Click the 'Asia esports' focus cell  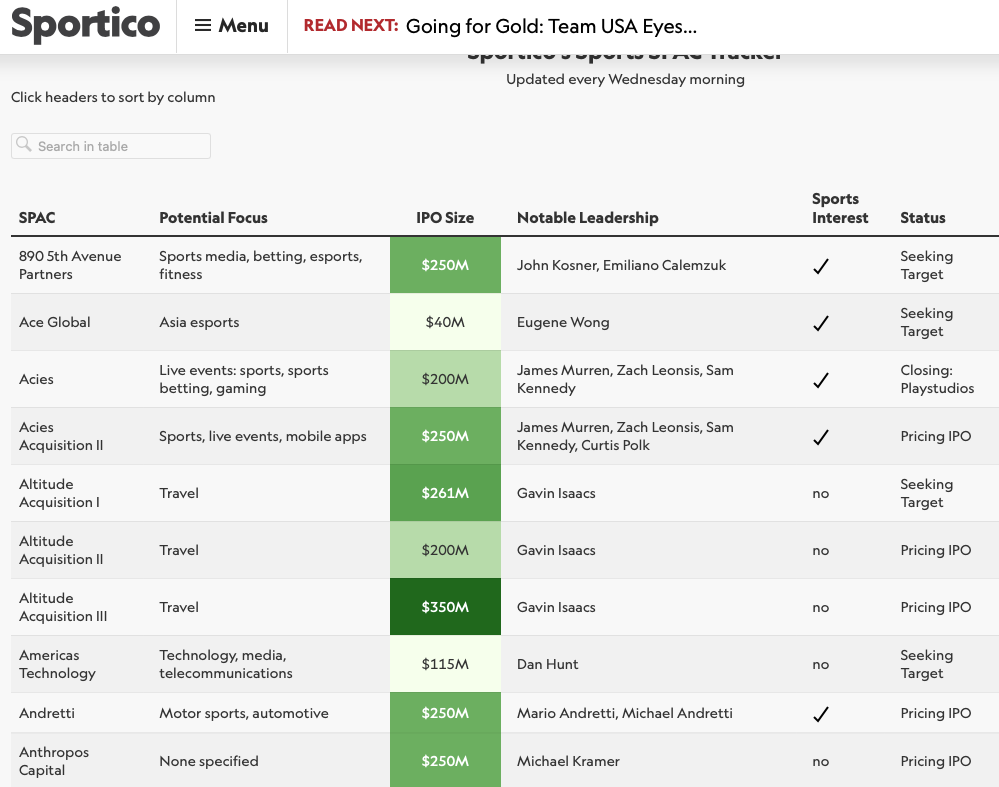(199, 322)
